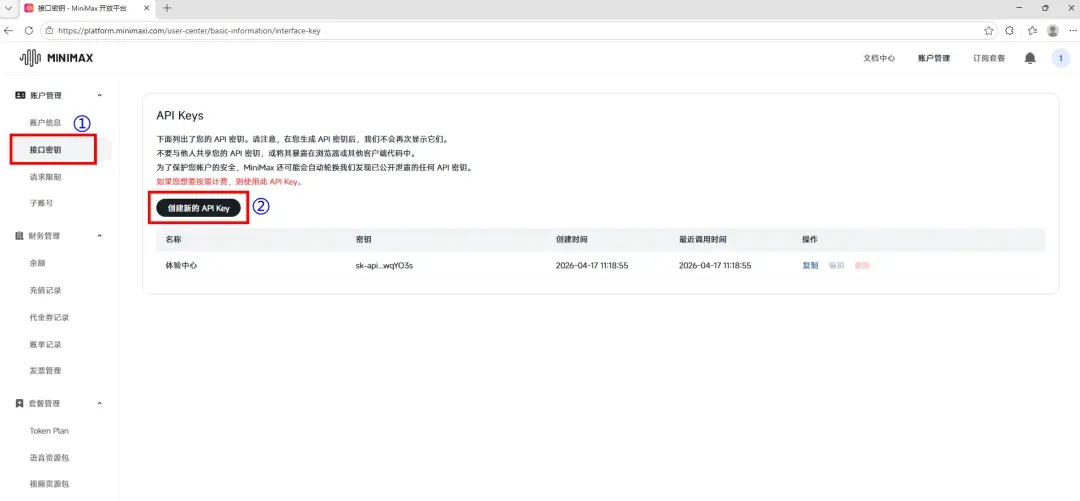
Task: View site info lock icon
Action: point(49,31)
